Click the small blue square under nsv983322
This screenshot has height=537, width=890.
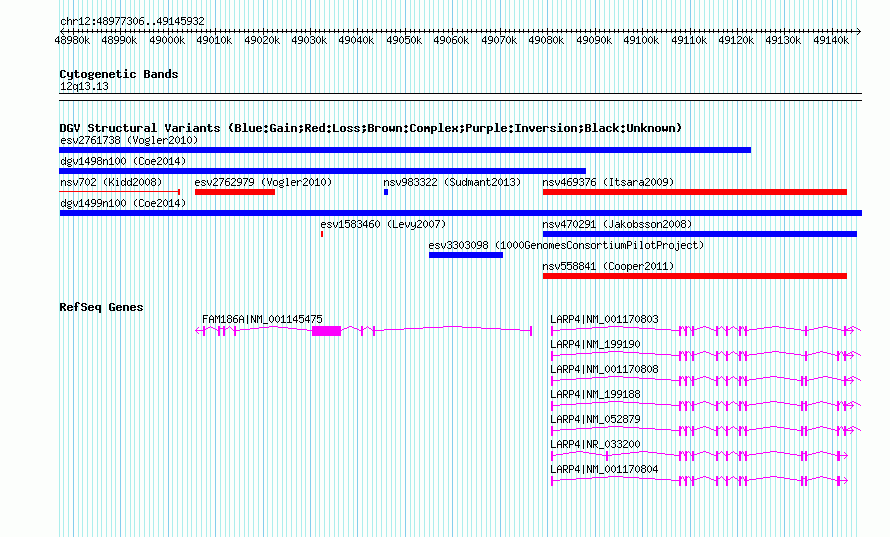pyautogui.click(x=386, y=192)
